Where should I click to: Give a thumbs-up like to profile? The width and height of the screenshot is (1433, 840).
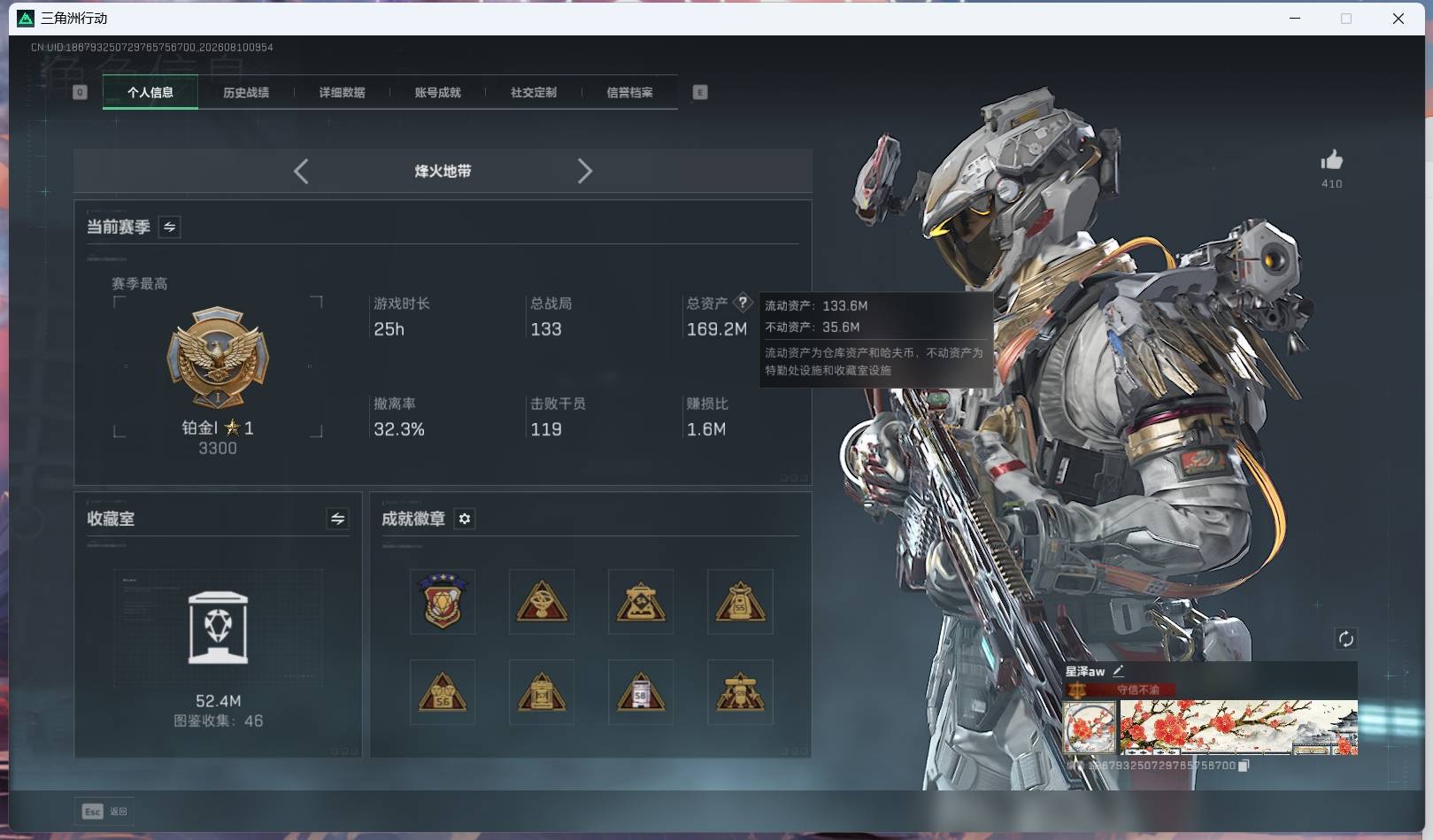coord(1331,160)
